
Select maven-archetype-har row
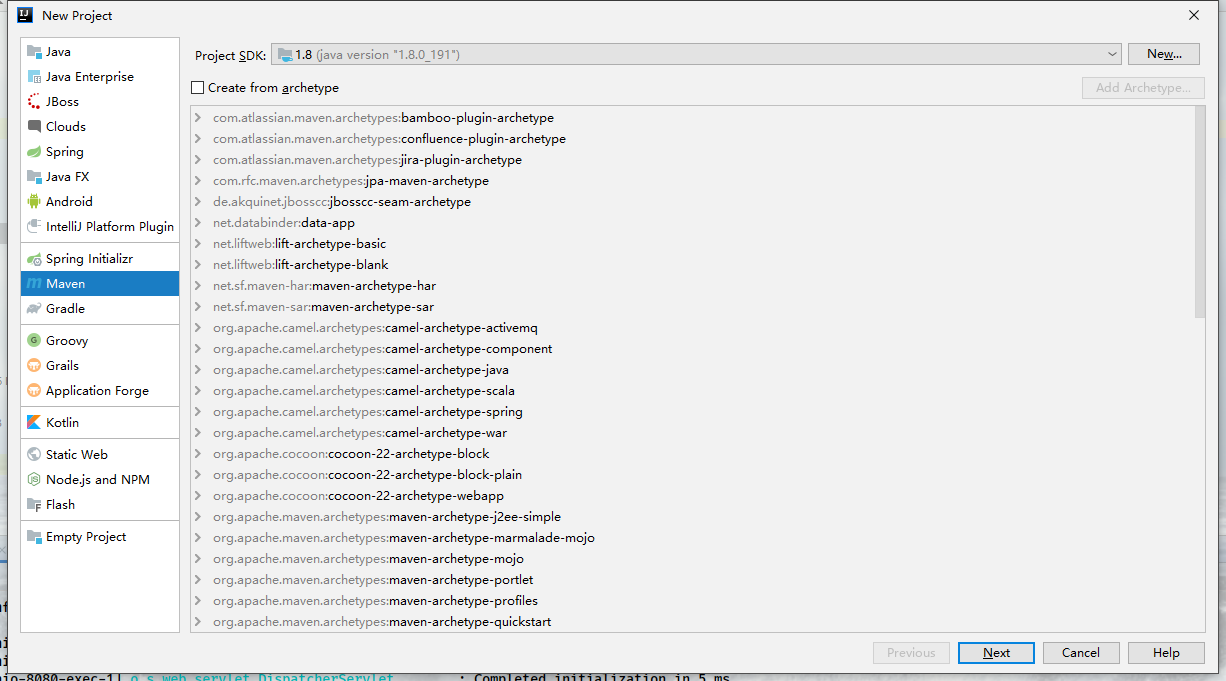pos(692,286)
